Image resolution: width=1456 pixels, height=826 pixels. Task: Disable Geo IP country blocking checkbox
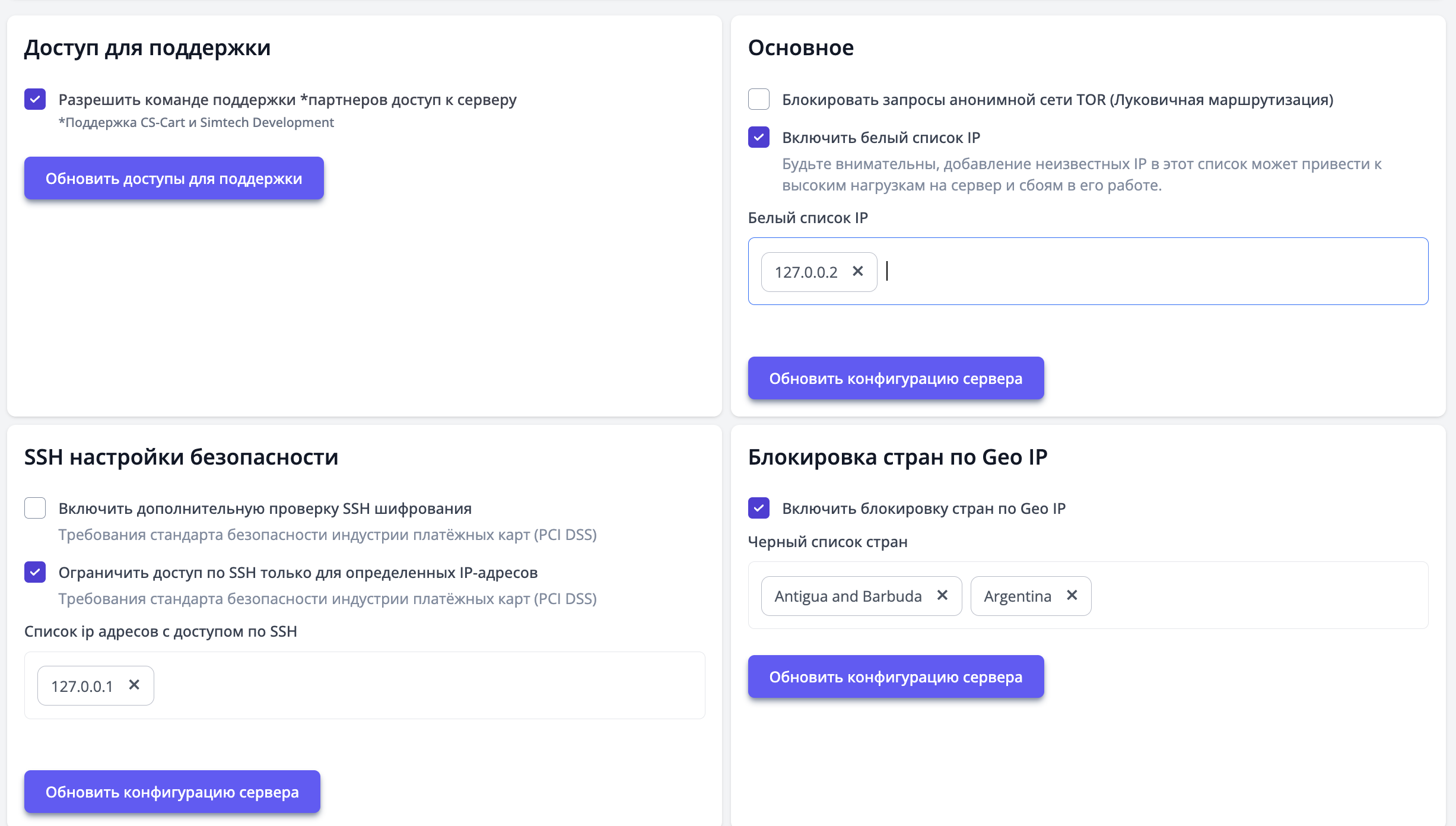coord(759,508)
